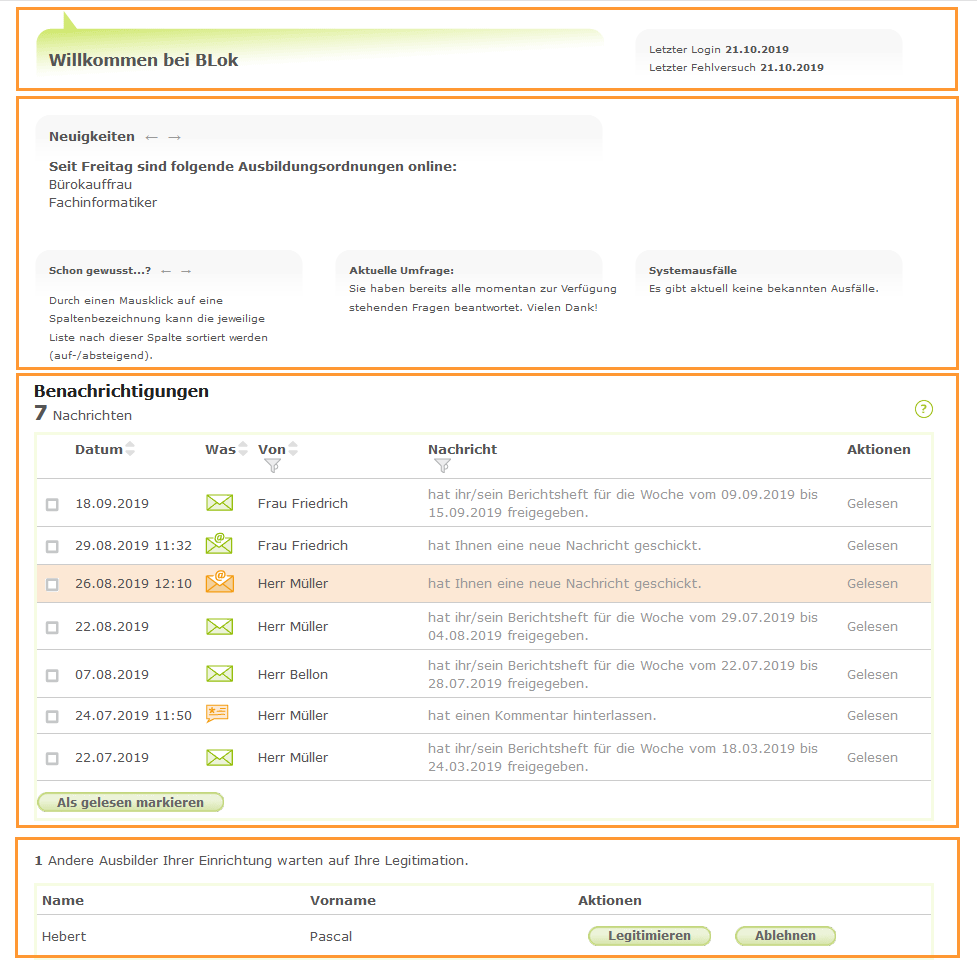Show next news item with Neuigkeiten right arrow
This screenshot has height=963, width=977.
(174, 137)
